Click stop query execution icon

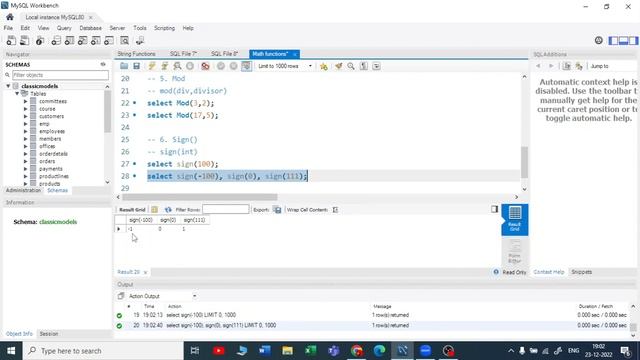[190, 66]
